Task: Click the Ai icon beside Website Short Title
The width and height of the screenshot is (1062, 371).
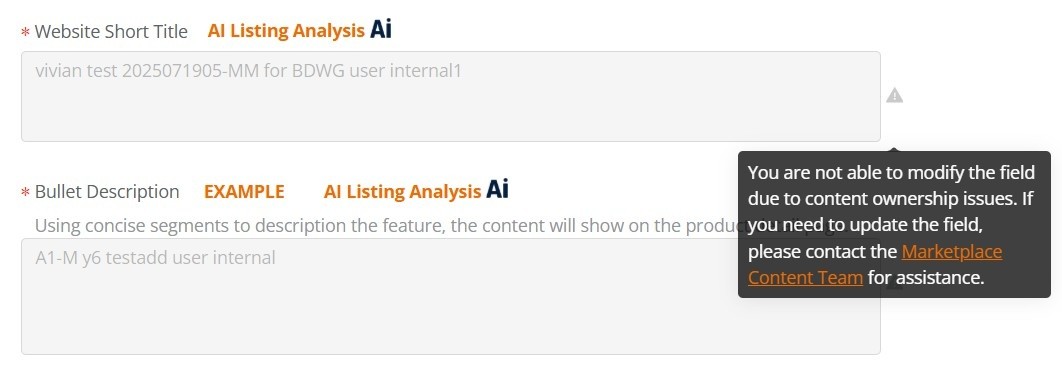Action: (381, 29)
